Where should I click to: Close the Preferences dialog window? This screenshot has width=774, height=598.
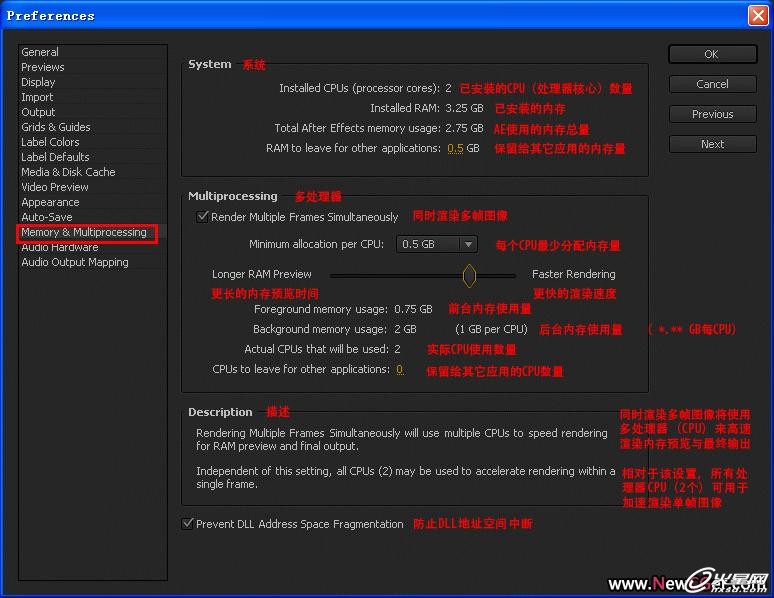pyautogui.click(x=758, y=15)
